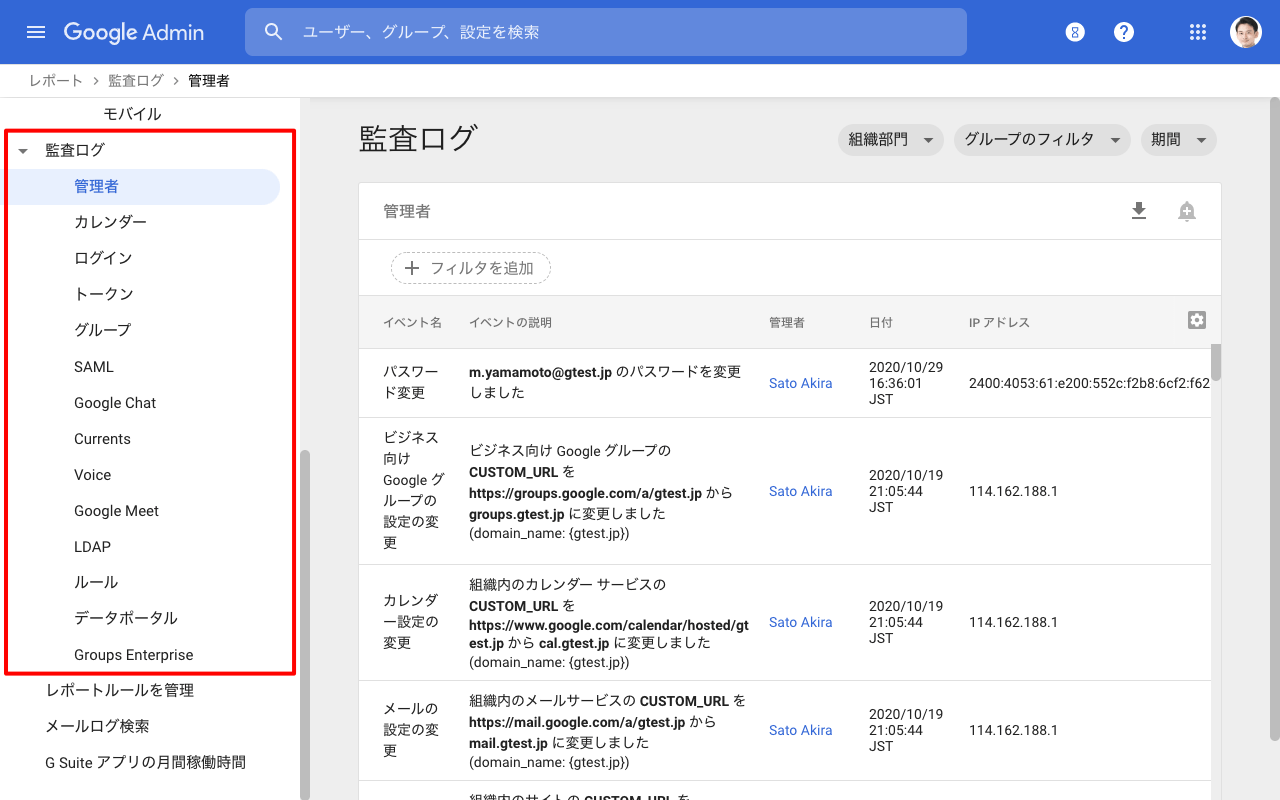Click フィルタを追加 button
1280x800 pixels.
[471, 268]
